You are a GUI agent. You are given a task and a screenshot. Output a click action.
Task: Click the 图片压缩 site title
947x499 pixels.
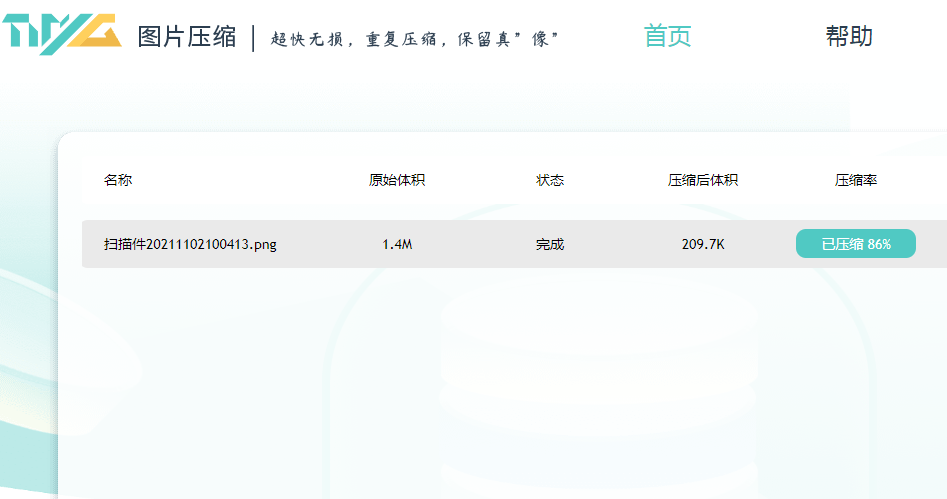point(187,37)
